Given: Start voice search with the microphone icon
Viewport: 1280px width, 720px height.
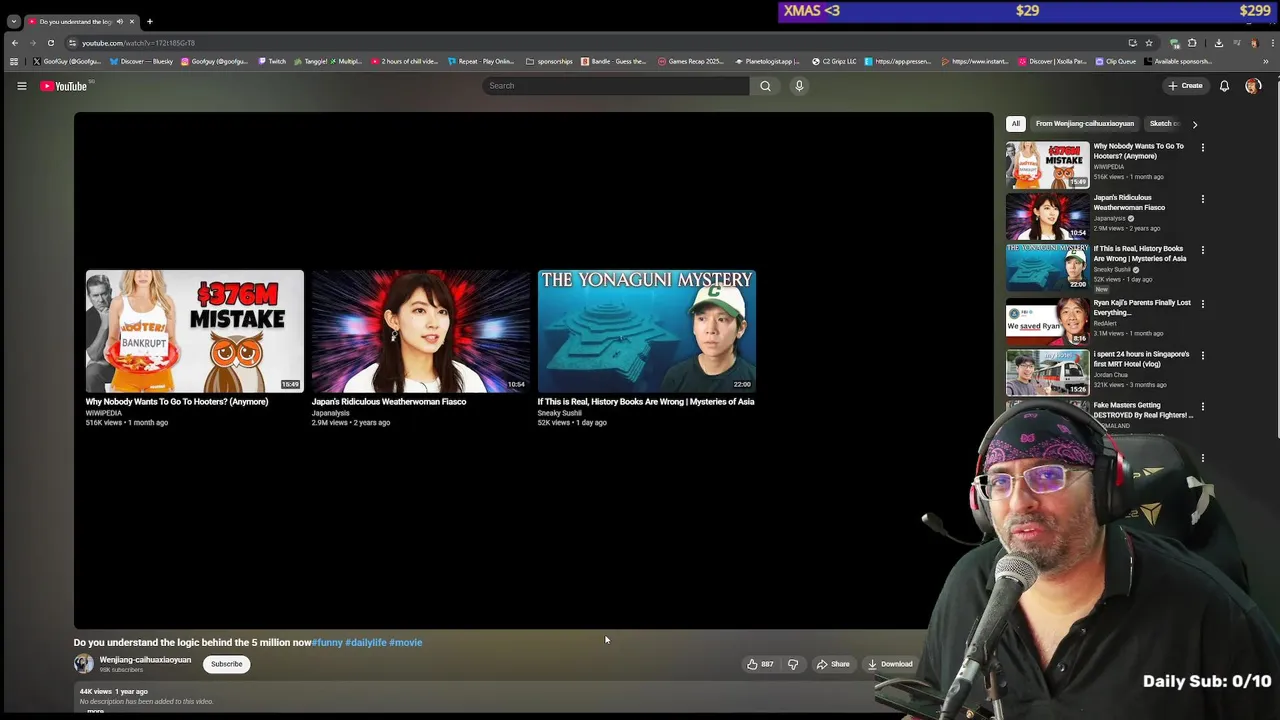Looking at the screenshot, I should [x=799, y=86].
